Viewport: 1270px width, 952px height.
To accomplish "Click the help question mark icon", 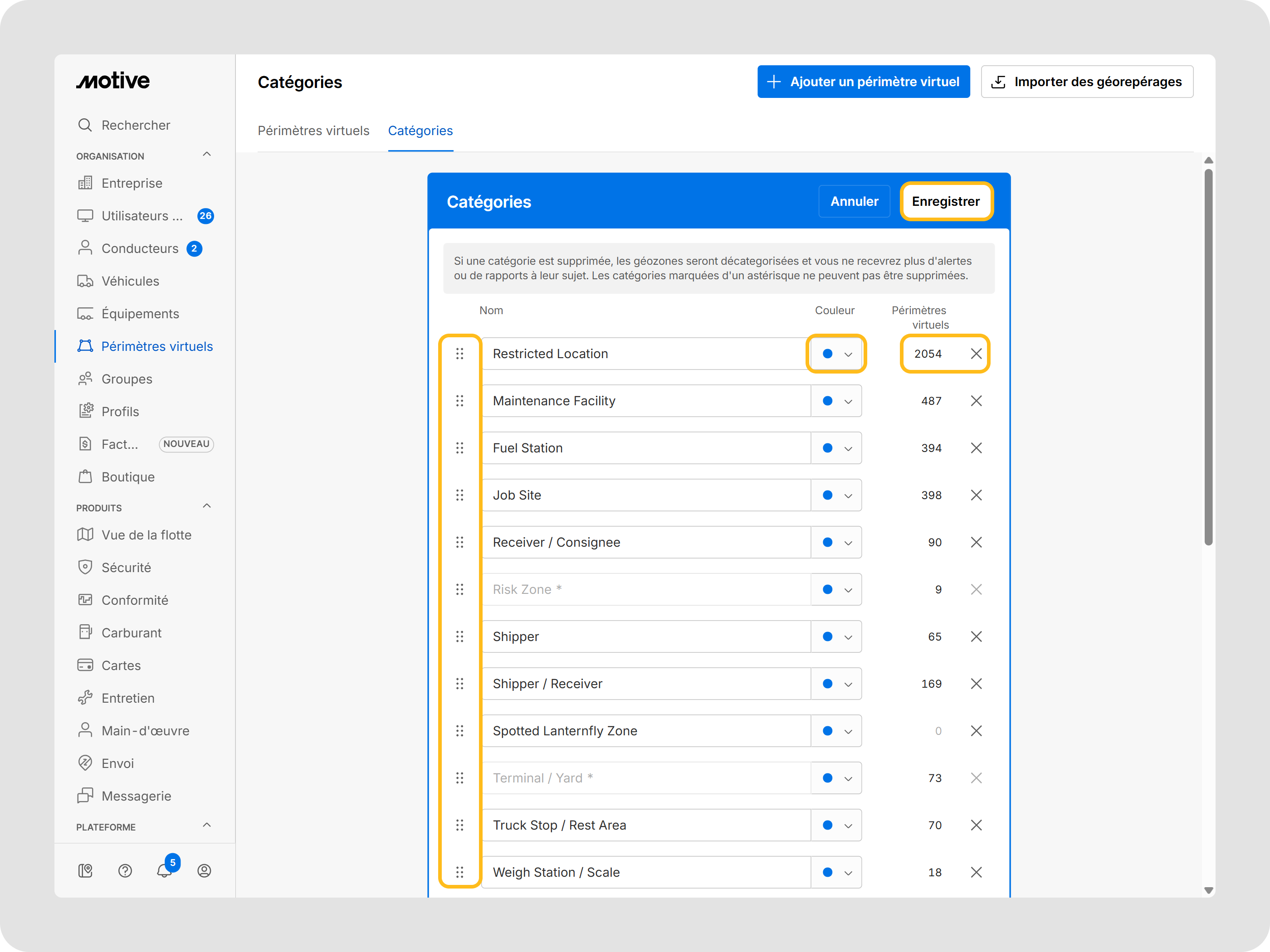I will [125, 870].
